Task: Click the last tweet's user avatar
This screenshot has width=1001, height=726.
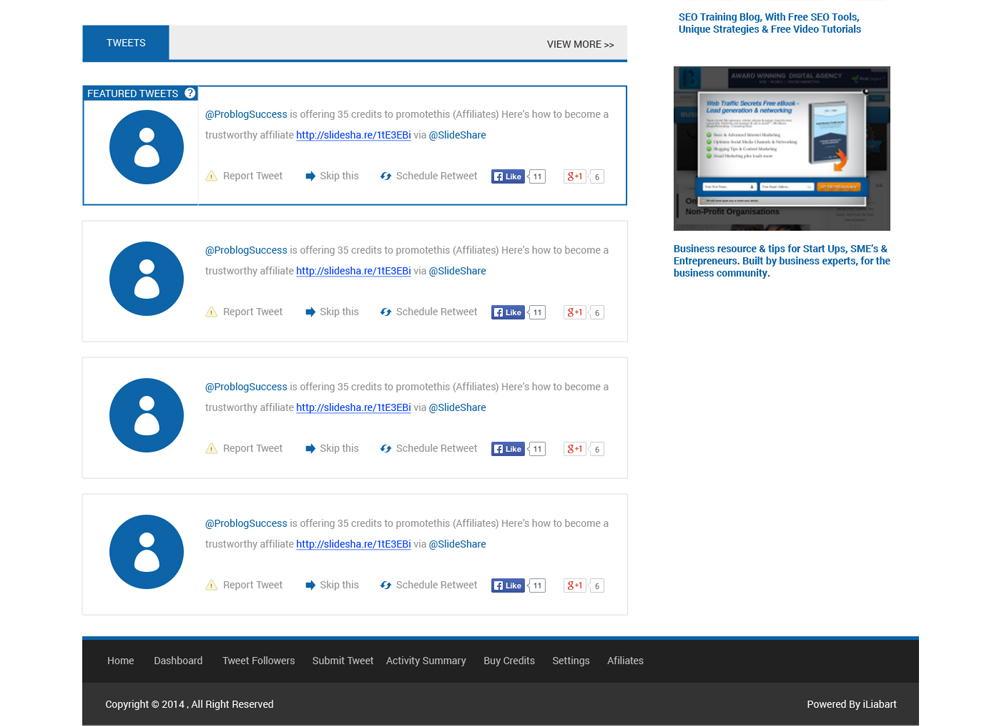Action: (146, 552)
